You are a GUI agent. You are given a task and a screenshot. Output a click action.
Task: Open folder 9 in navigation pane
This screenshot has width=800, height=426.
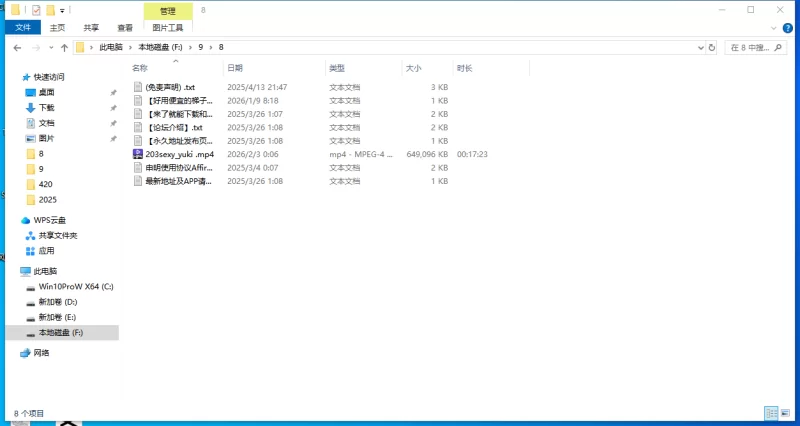[x=41, y=169]
